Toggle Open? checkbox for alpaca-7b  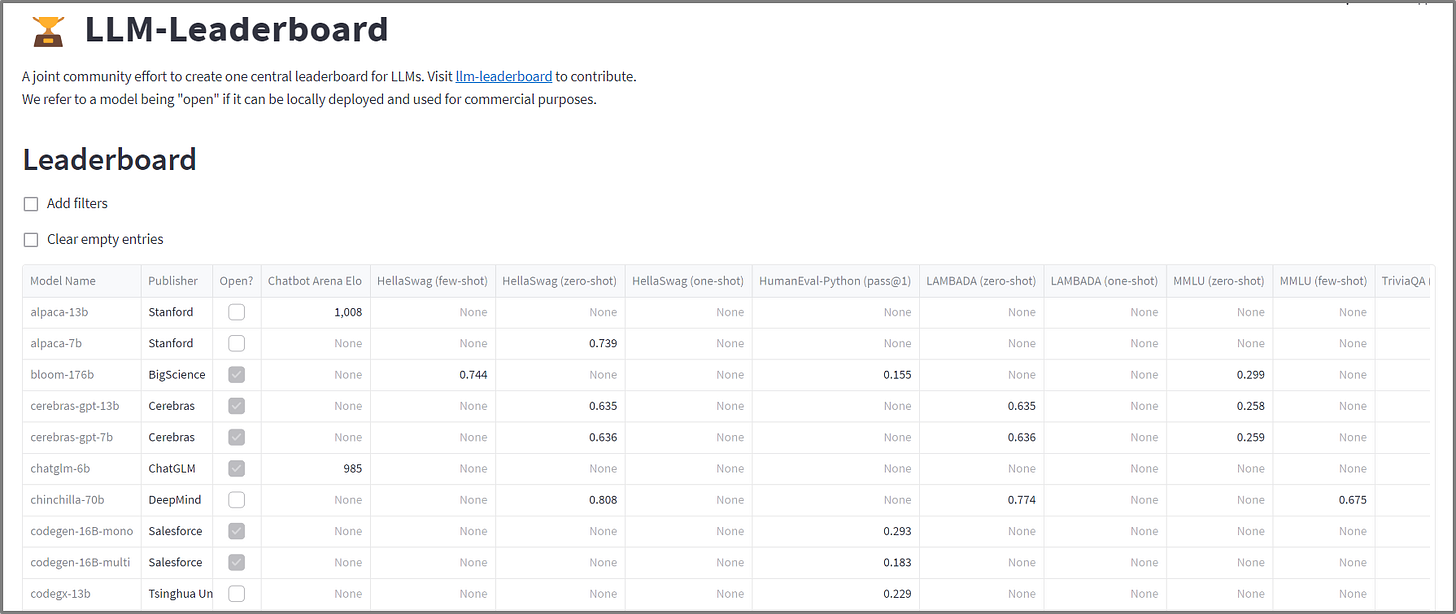236,343
